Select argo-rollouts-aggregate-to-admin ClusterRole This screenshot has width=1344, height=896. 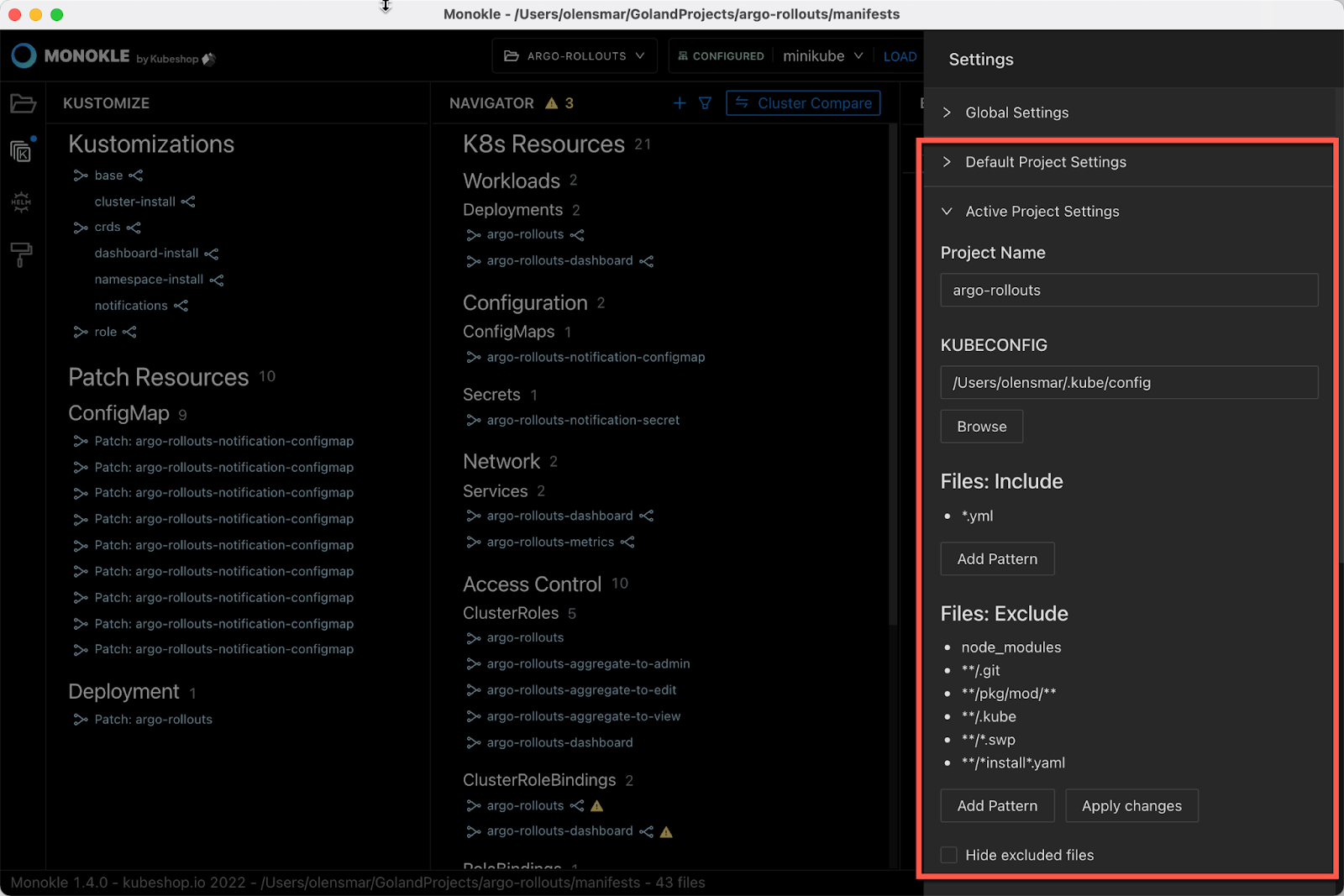click(588, 664)
